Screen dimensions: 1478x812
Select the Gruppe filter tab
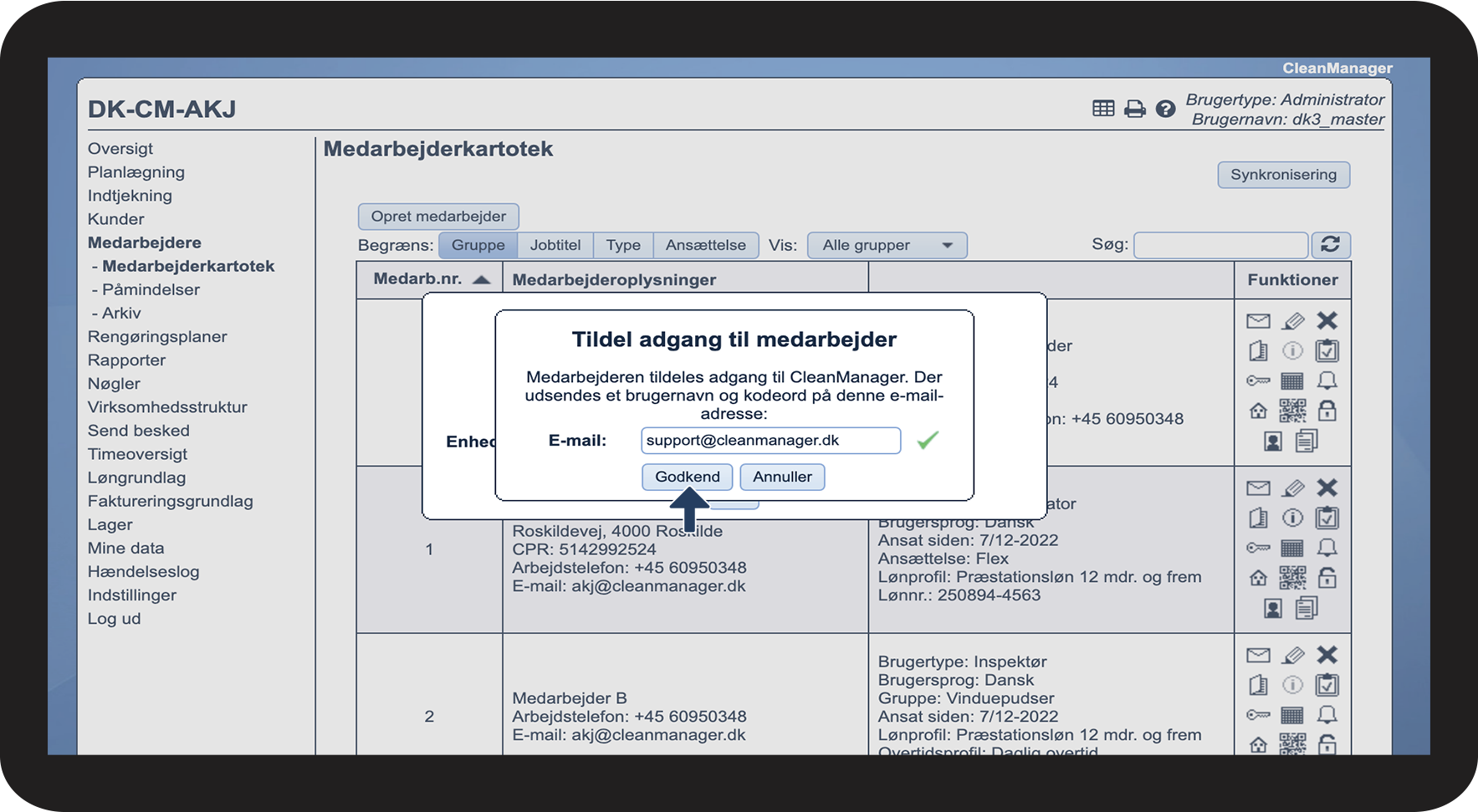click(478, 246)
